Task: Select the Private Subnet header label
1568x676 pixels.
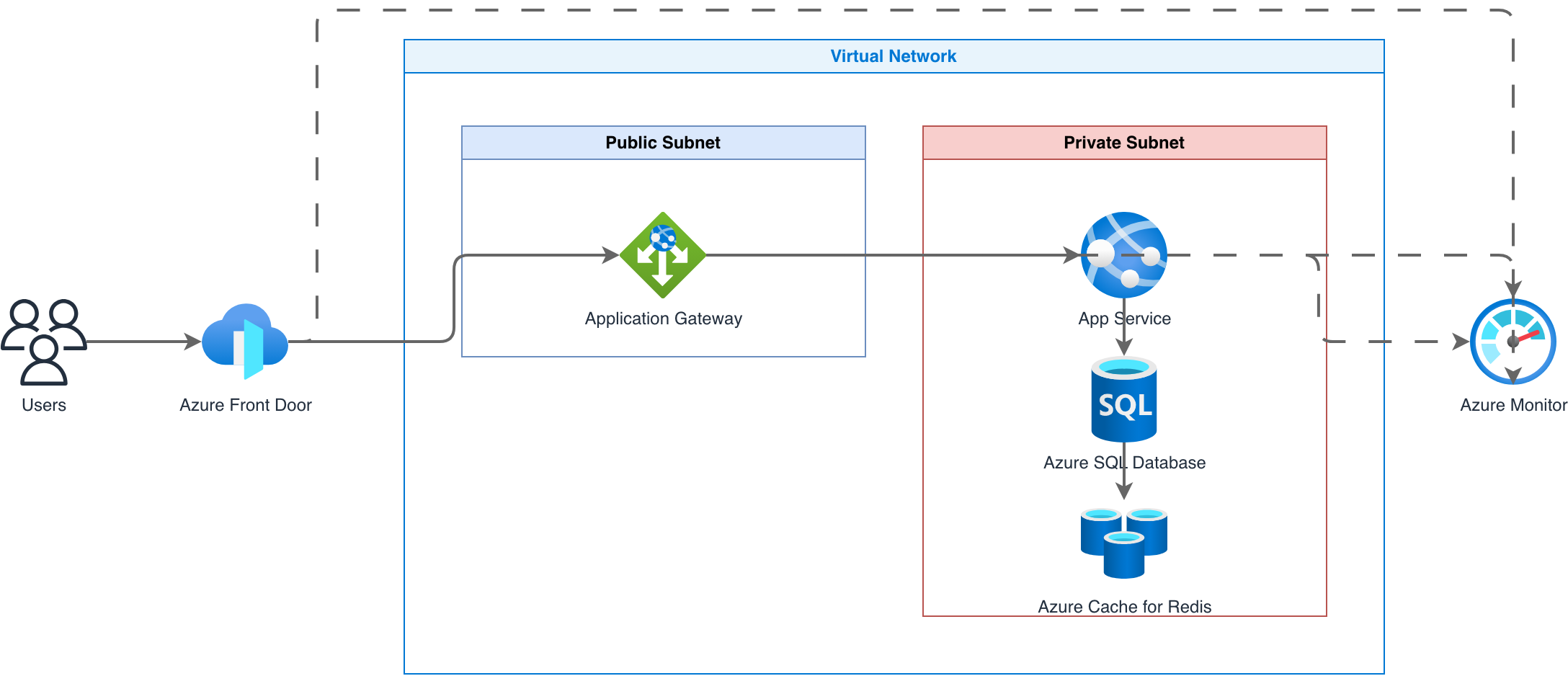Action: tap(1124, 143)
